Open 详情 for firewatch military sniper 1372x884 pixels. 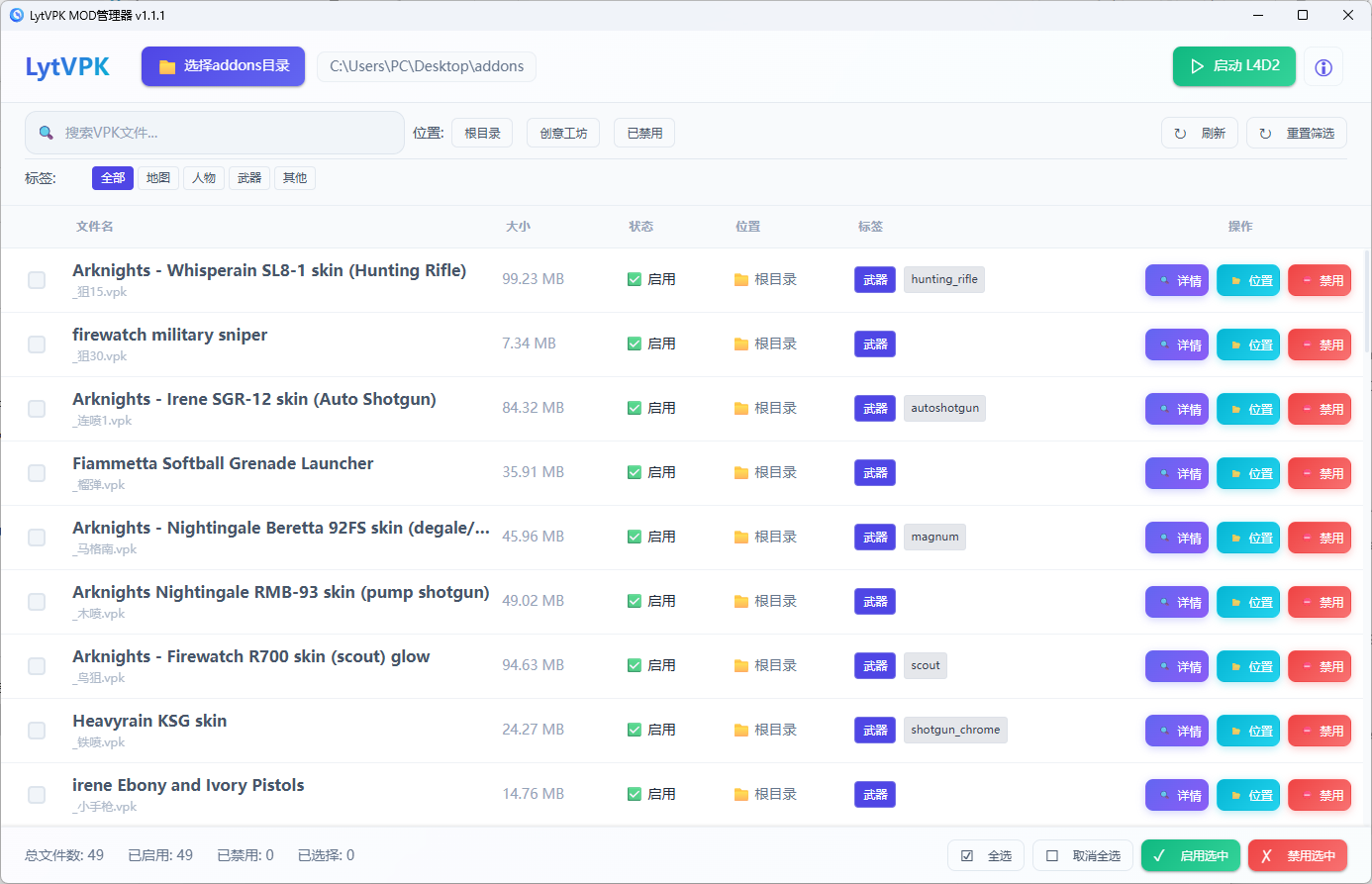pos(1177,344)
